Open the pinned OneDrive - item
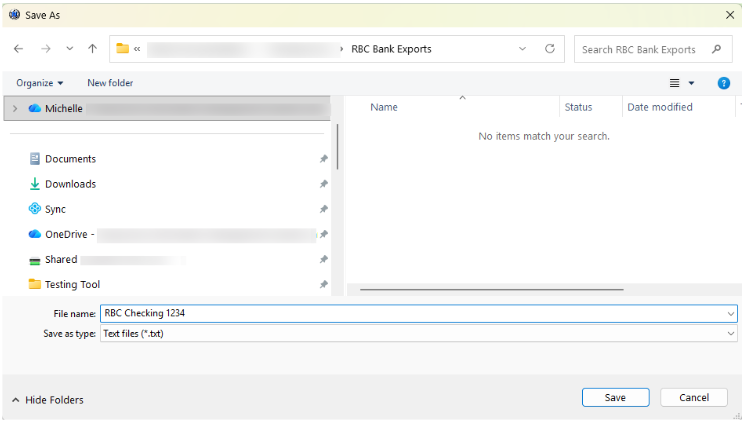This screenshot has width=752, height=428. point(172,234)
